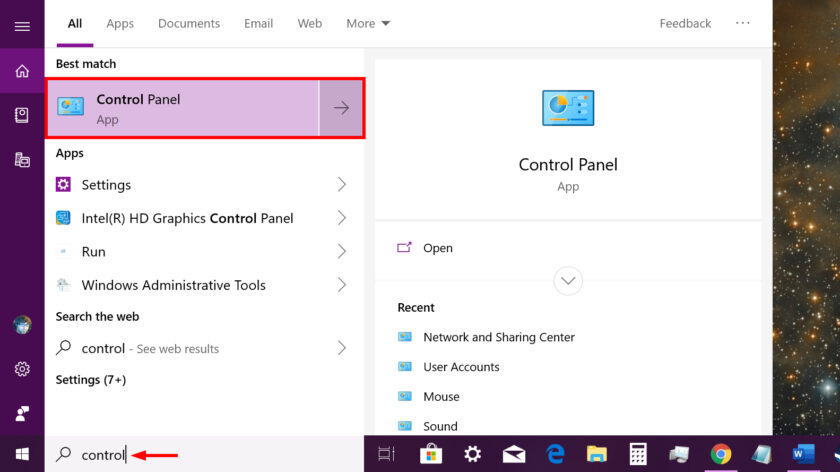This screenshot has height=472, width=840.
Task: Expand the Windows Administrative Tools chevron
Action: 341,285
